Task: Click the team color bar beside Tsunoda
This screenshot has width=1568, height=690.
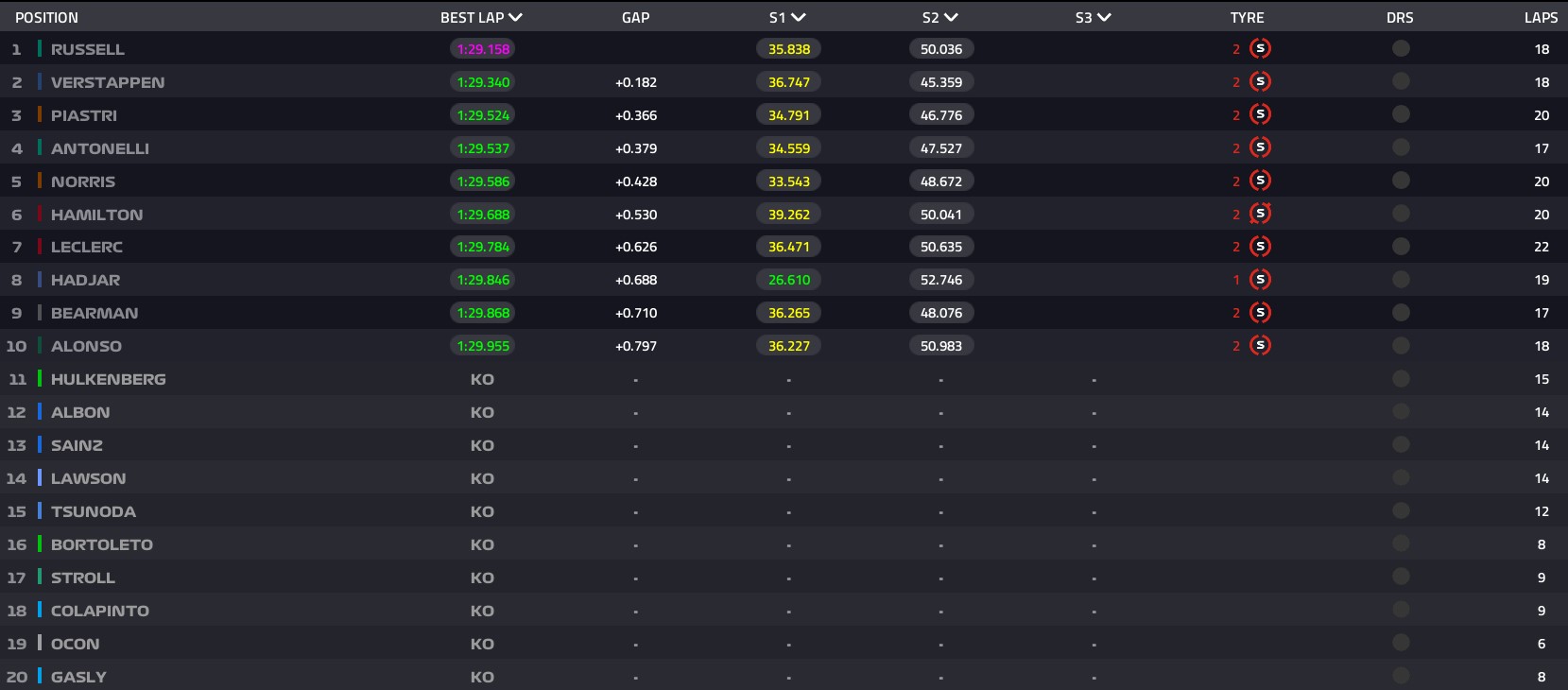Action: coord(40,511)
